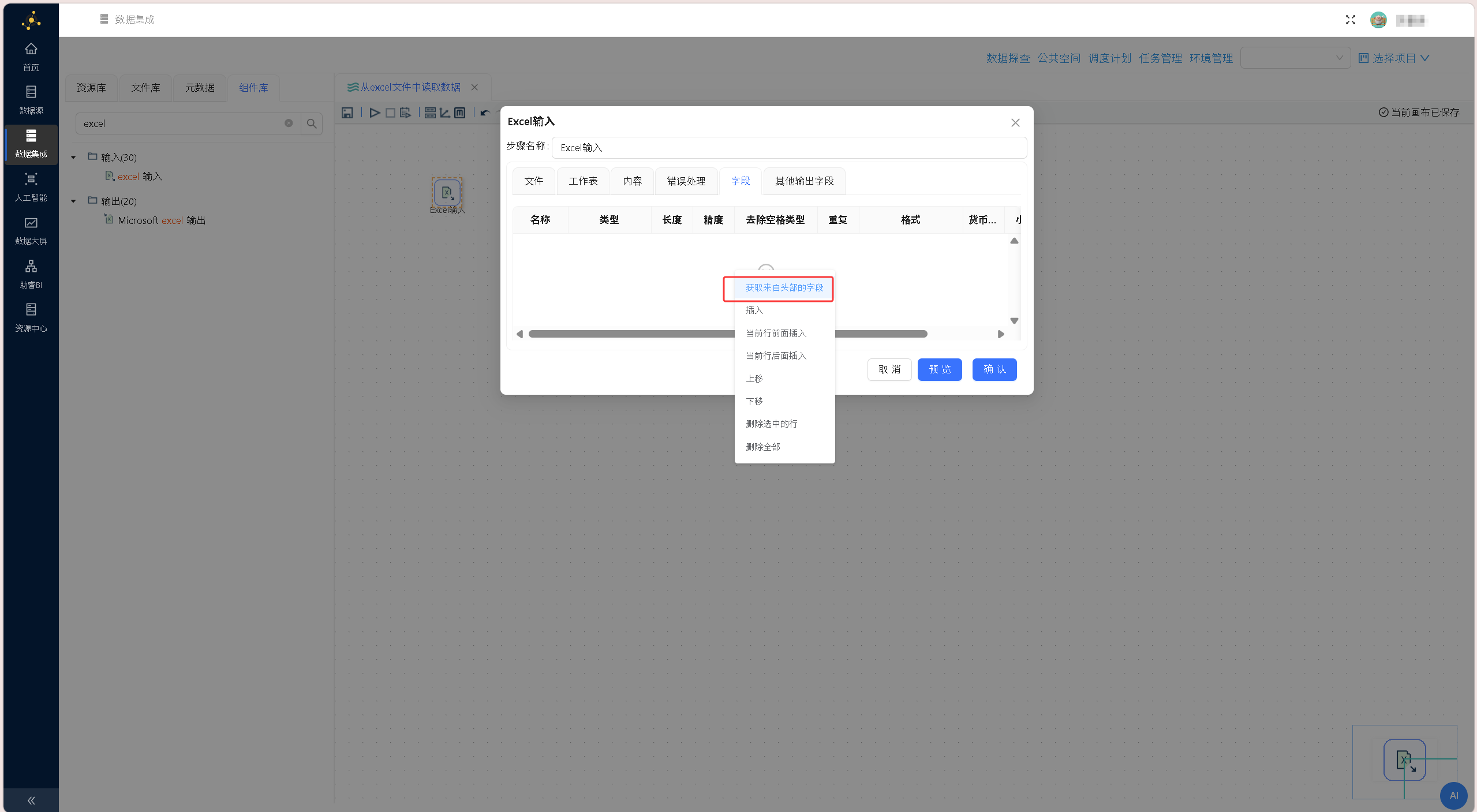Image resolution: width=1477 pixels, height=812 pixels.
Task: Click the user avatar in the header
Action: pyautogui.click(x=1378, y=20)
